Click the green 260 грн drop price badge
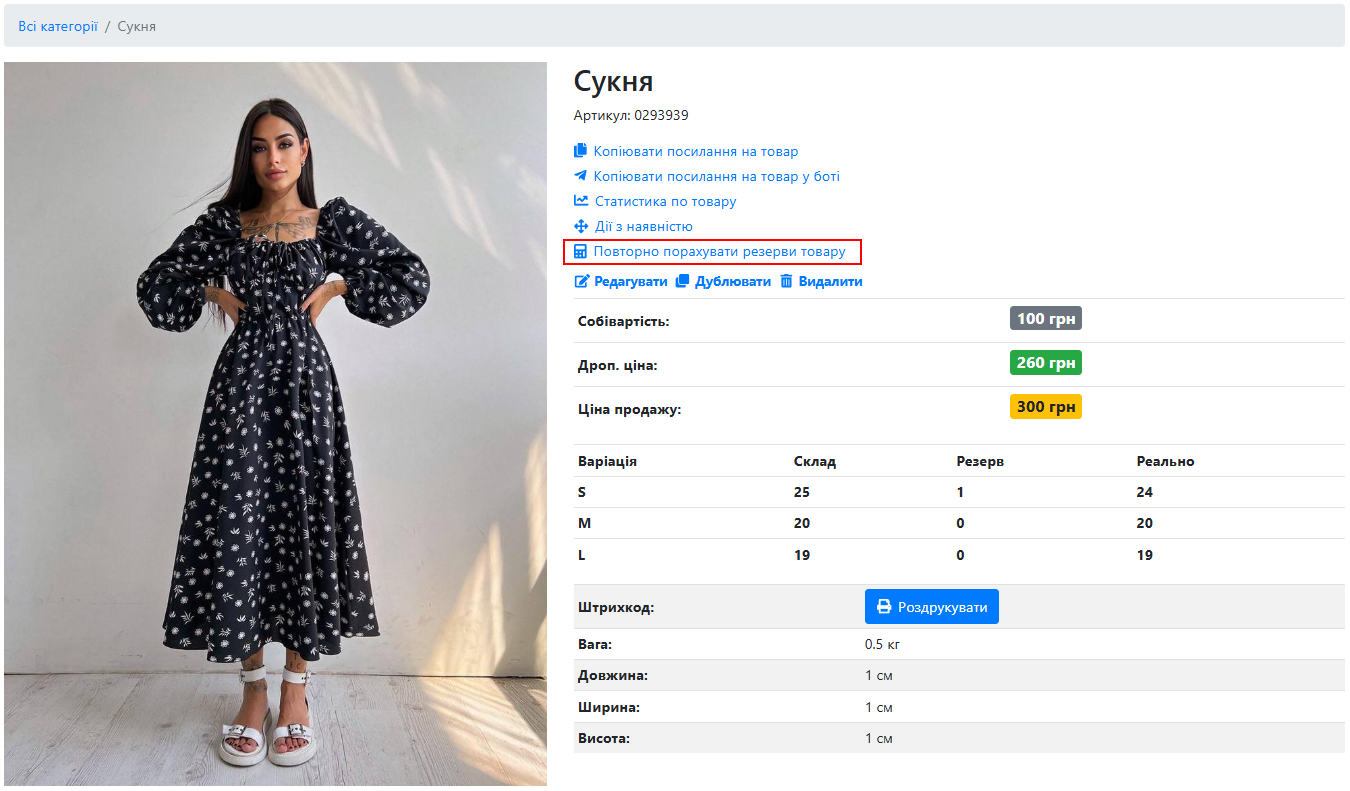This screenshot has height=791, width=1350. click(1046, 363)
